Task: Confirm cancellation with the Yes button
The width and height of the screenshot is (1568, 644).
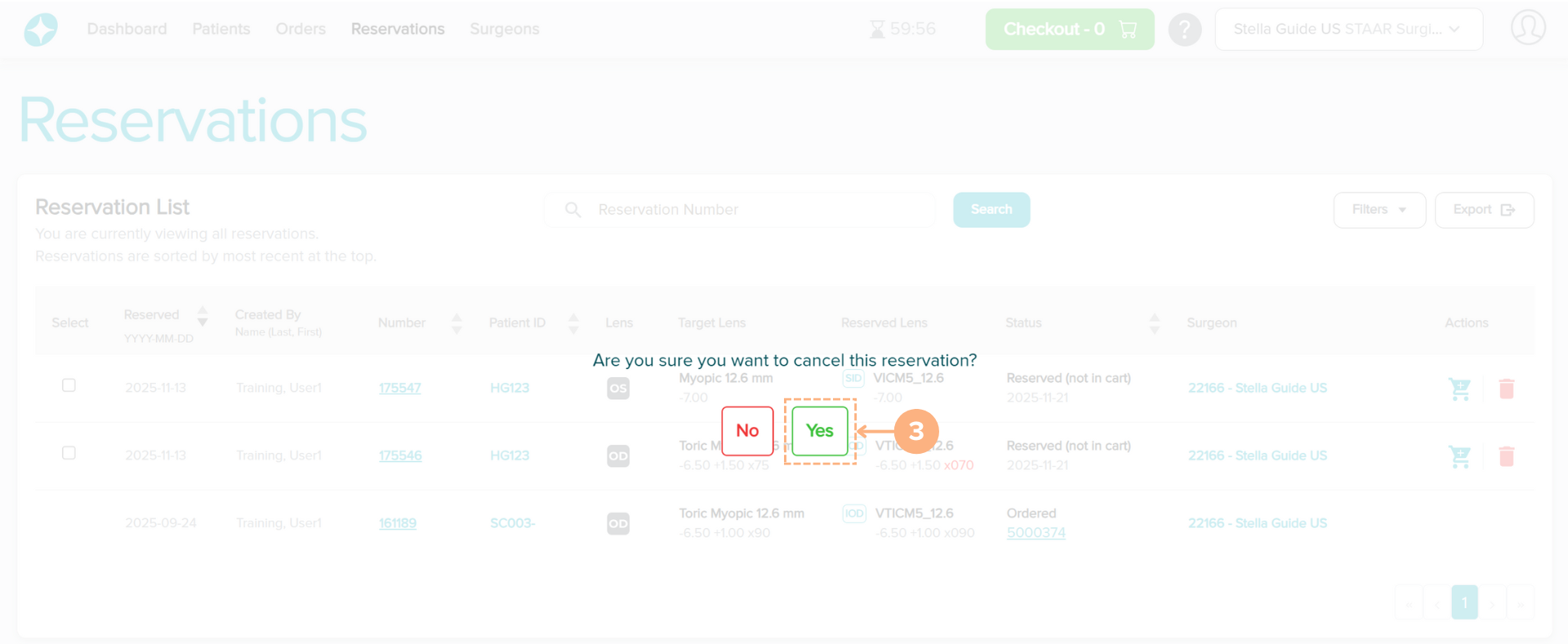Action: (x=819, y=431)
